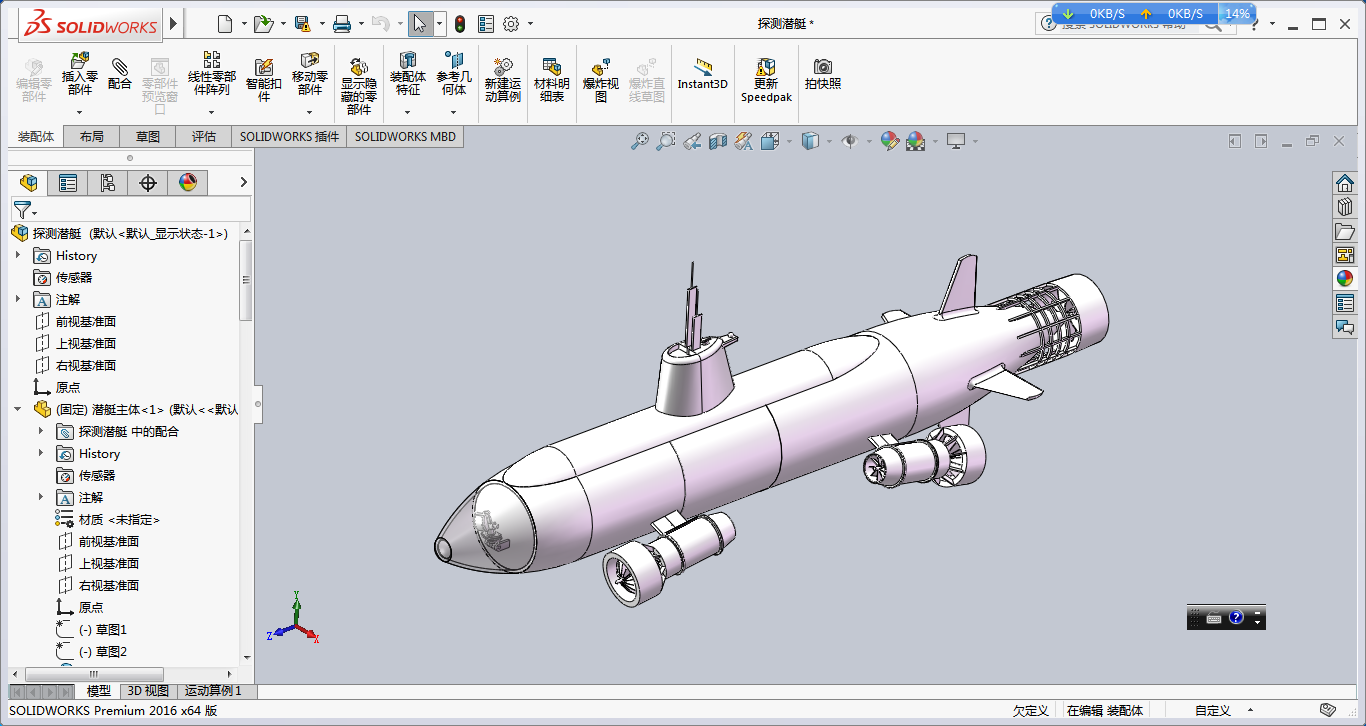The width and height of the screenshot is (1366, 726).
Task: Switch to the 草图 ribbon tab
Action: pos(148,137)
